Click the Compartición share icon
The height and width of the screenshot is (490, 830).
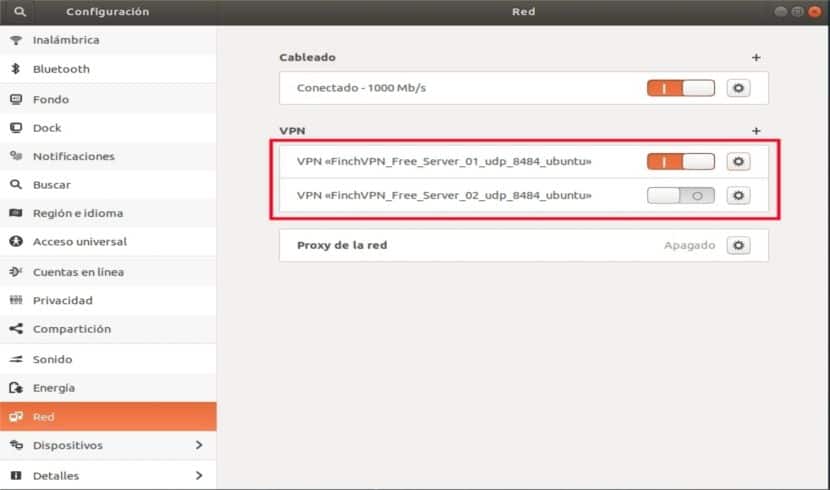(x=16, y=329)
